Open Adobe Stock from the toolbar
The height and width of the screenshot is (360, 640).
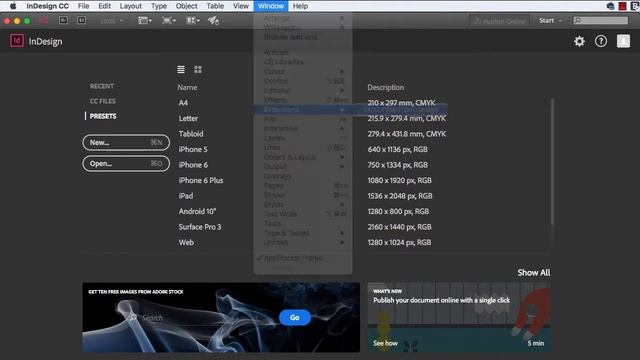pyautogui.click(x=81, y=20)
